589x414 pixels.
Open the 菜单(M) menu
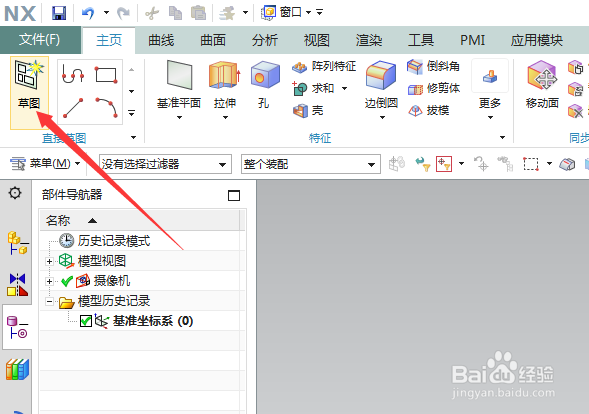(x=45, y=163)
